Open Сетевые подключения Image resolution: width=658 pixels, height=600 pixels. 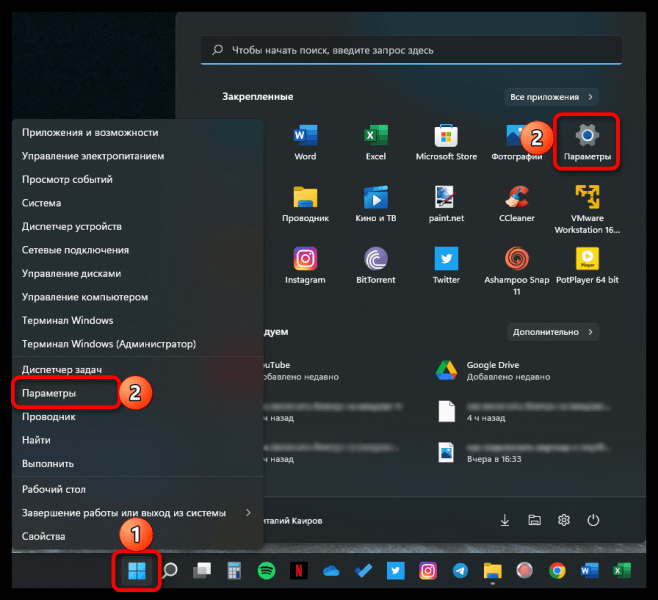coord(137,250)
